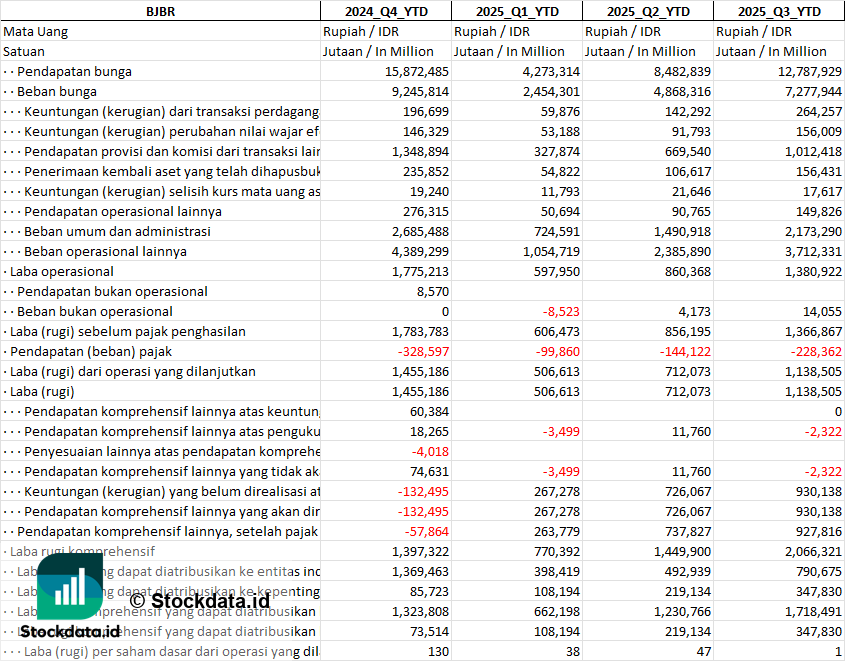Click per-share value 47
This screenshot has width=845, height=661.
click(704, 650)
